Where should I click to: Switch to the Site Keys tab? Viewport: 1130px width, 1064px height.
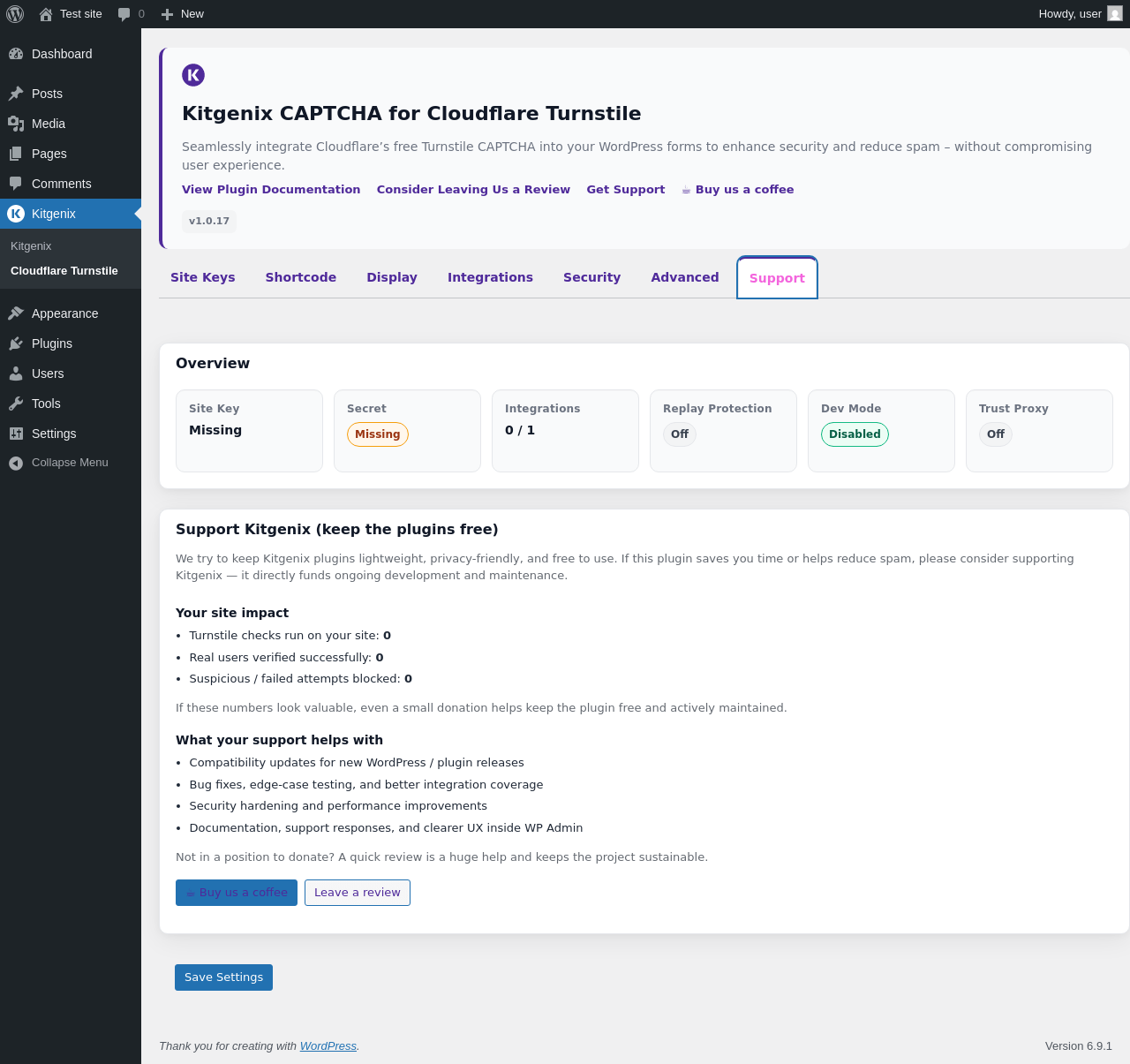[203, 277]
